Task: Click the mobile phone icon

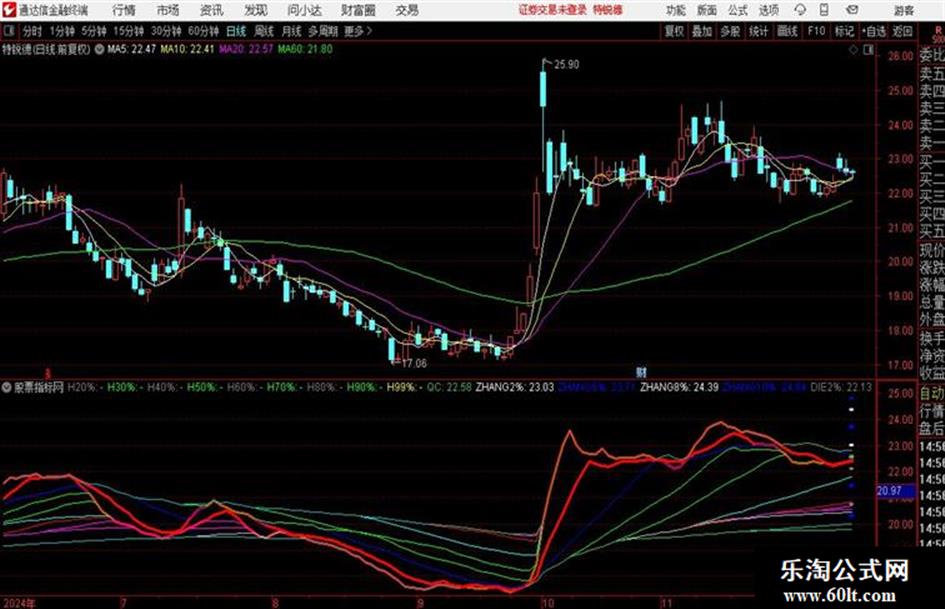Action: (824, 10)
